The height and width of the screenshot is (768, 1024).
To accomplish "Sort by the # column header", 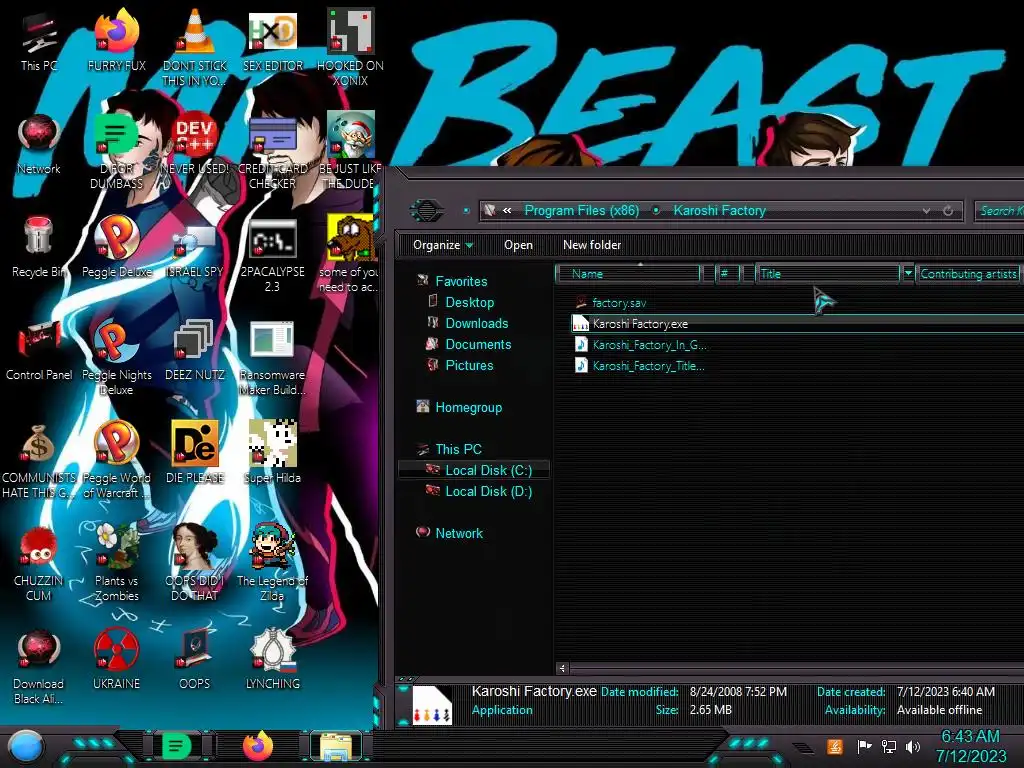I will tap(726, 274).
